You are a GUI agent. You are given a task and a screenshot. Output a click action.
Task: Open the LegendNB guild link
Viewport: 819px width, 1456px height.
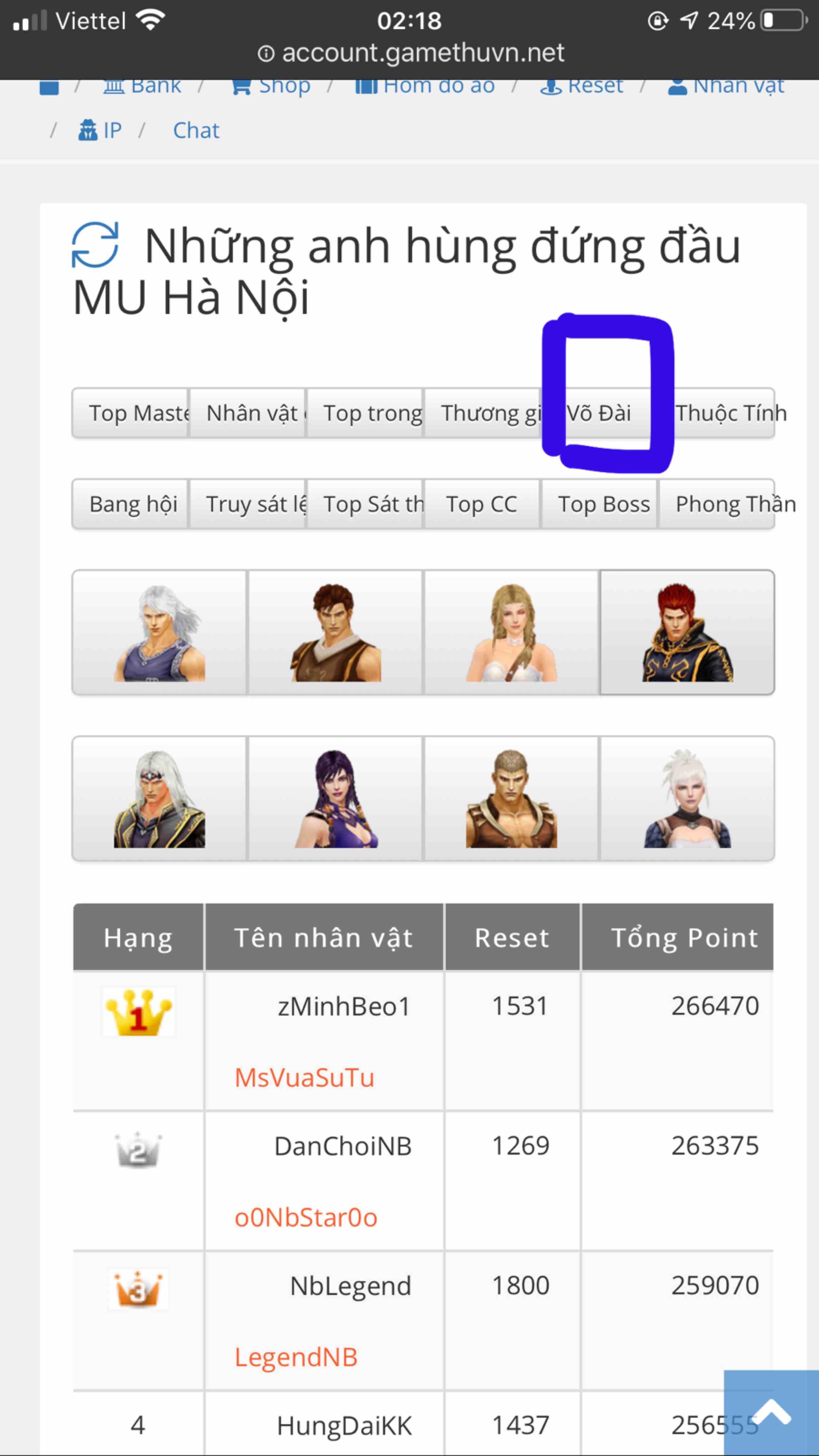point(296,1357)
